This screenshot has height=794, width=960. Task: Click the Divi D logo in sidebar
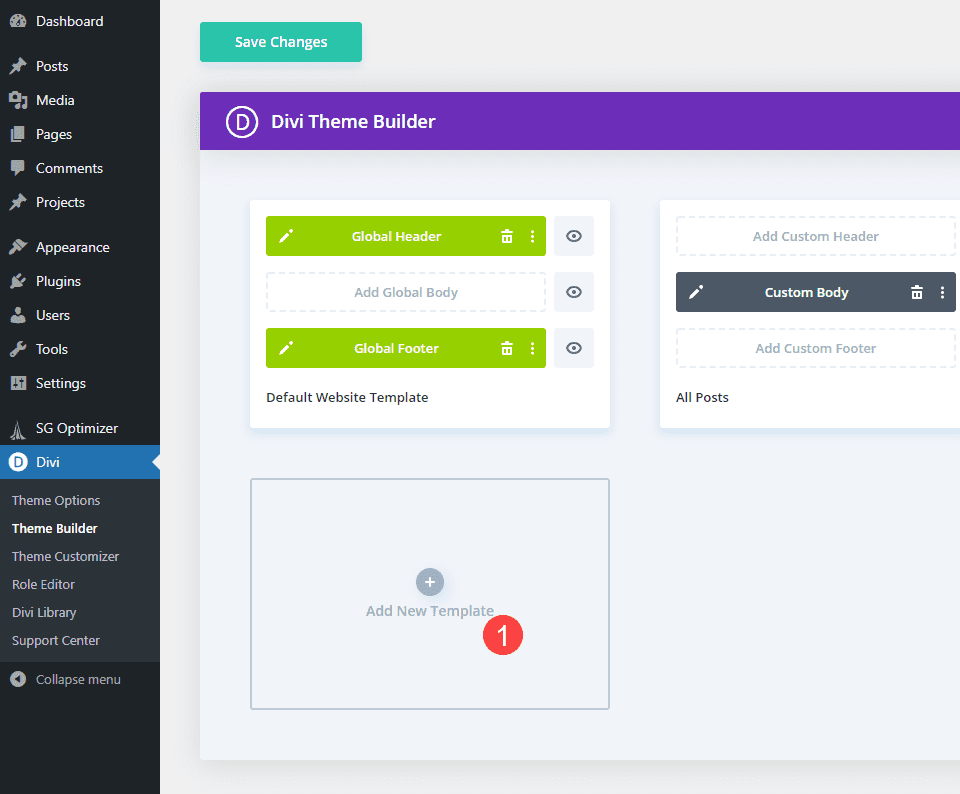18,462
